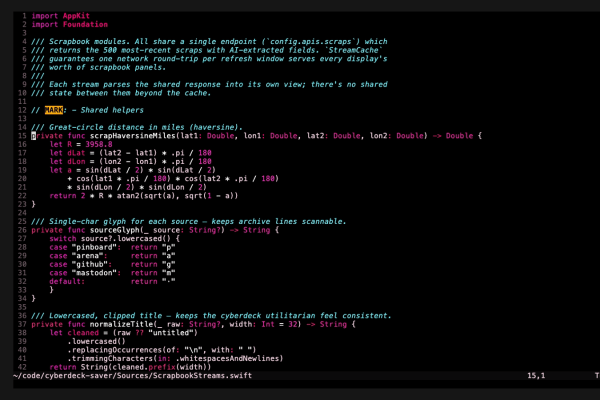600x400 pixels.
Task: Click 'Shared helpers' comment text
Action: point(112,110)
